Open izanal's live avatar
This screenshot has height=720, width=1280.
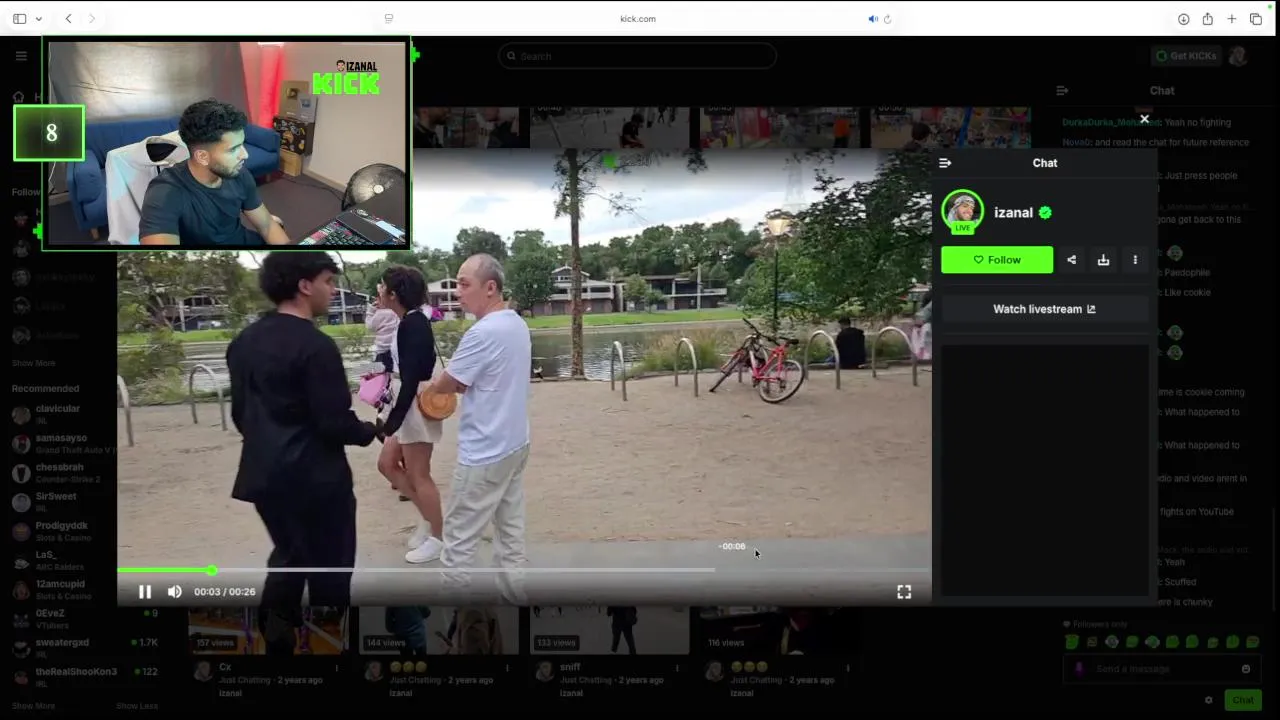coord(962,212)
